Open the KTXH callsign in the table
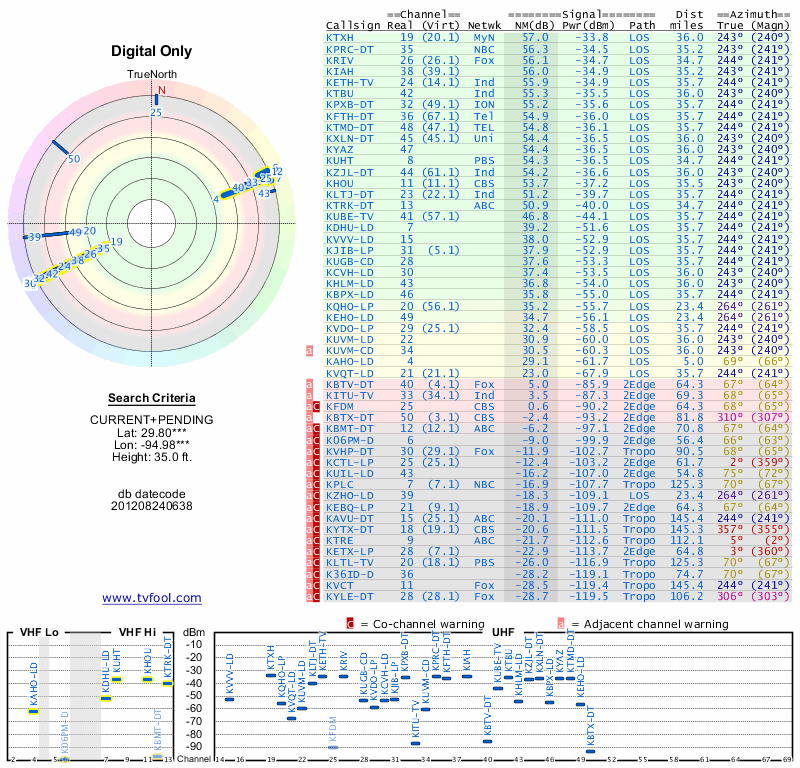This screenshot has width=800, height=768. tap(340, 37)
